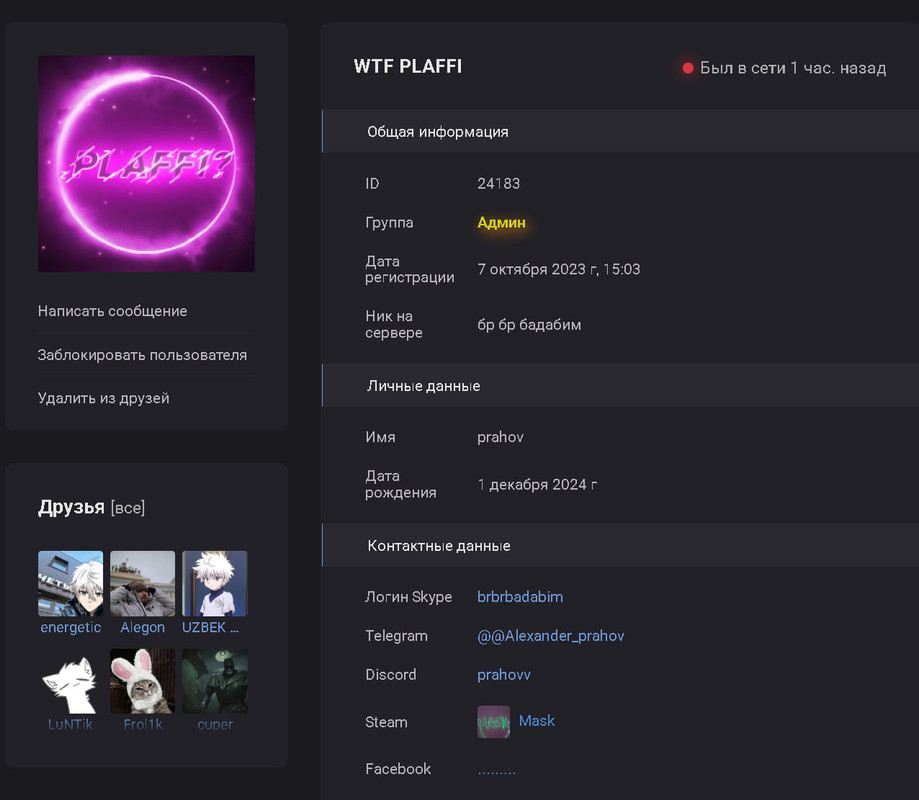Click the LuNTik name link
Screen dimensions: 919x800
click(x=70, y=725)
